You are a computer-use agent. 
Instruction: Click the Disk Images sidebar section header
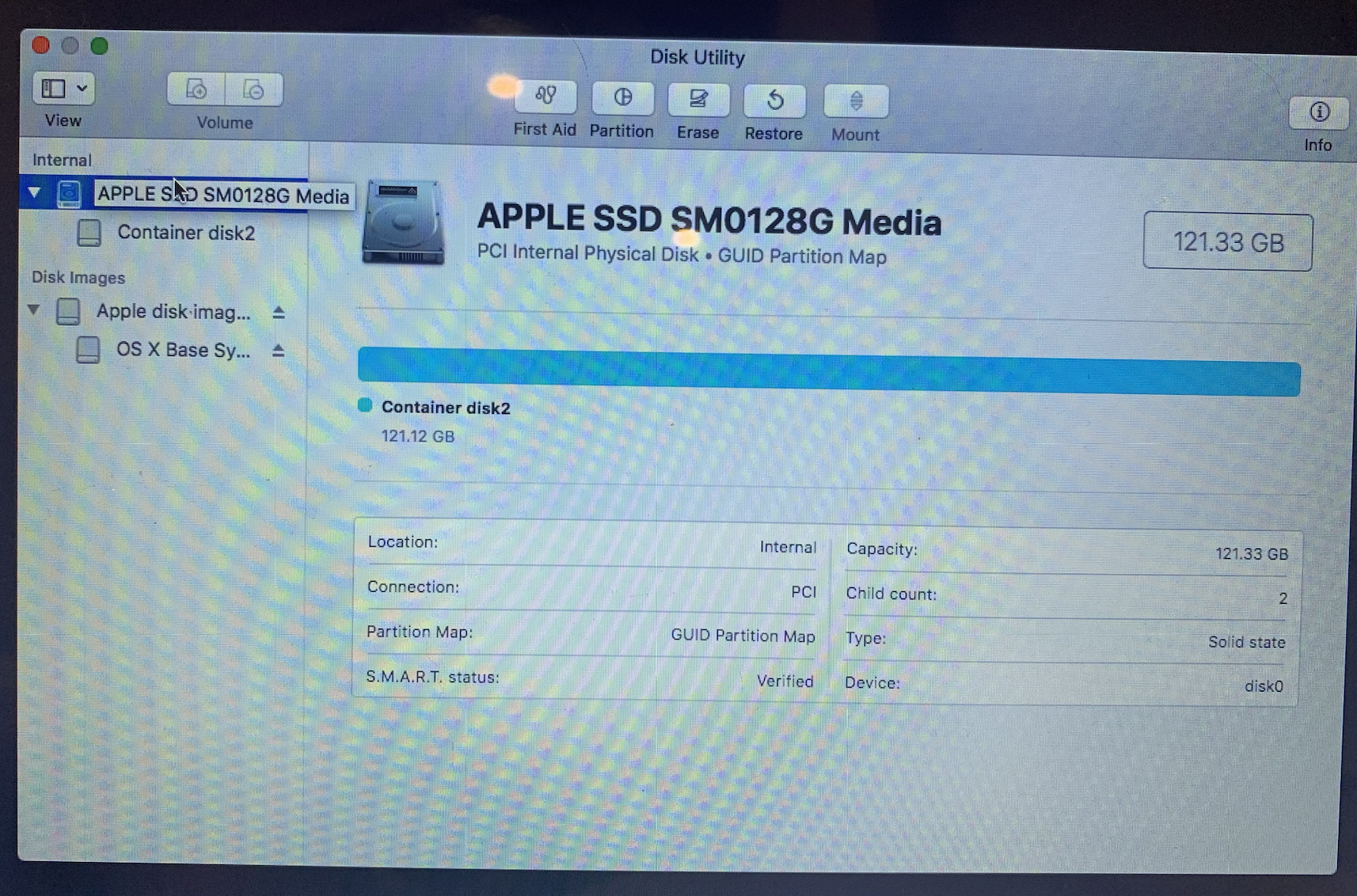[x=78, y=278]
